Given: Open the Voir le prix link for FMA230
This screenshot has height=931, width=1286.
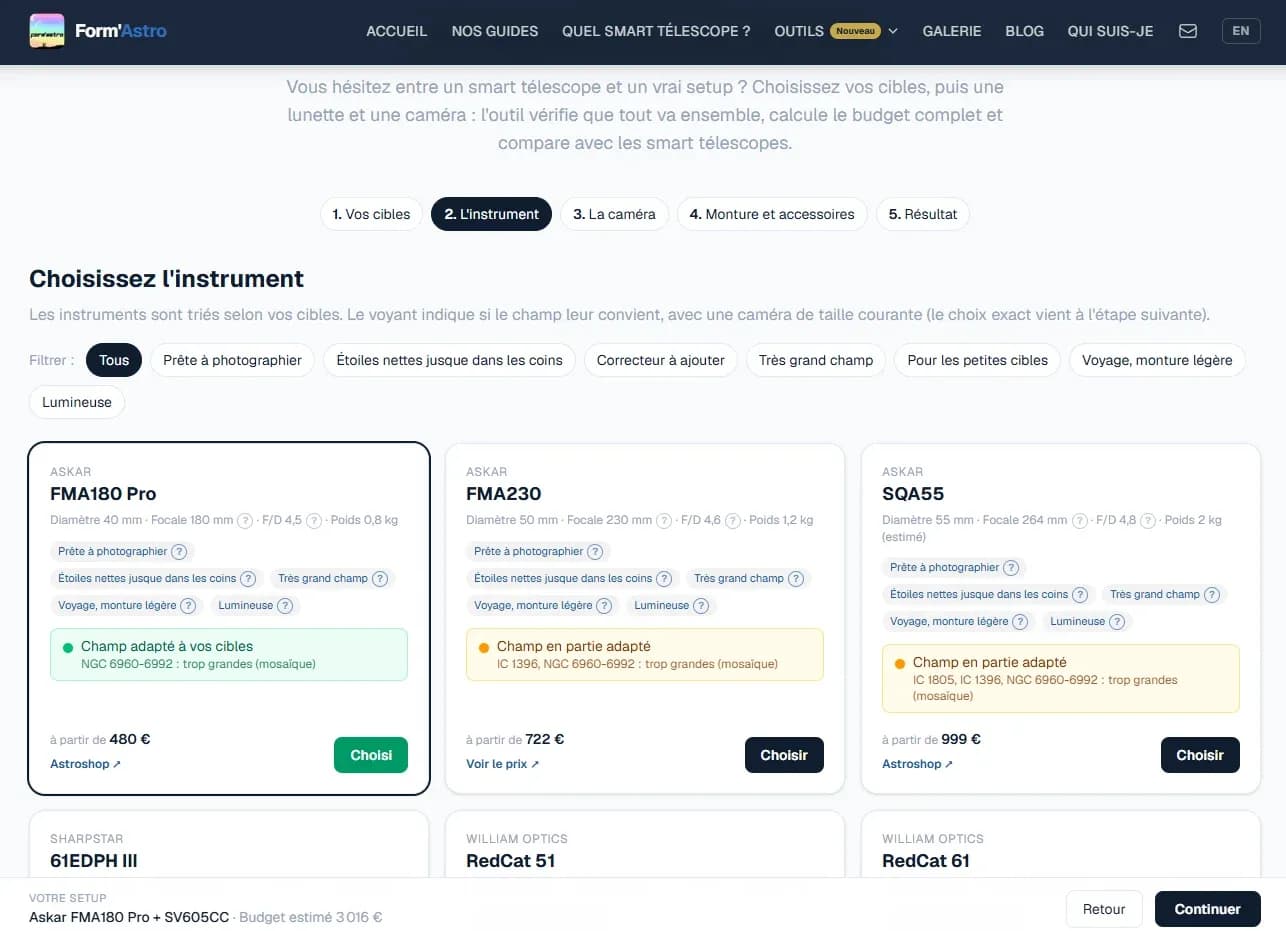Looking at the screenshot, I should [502, 764].
